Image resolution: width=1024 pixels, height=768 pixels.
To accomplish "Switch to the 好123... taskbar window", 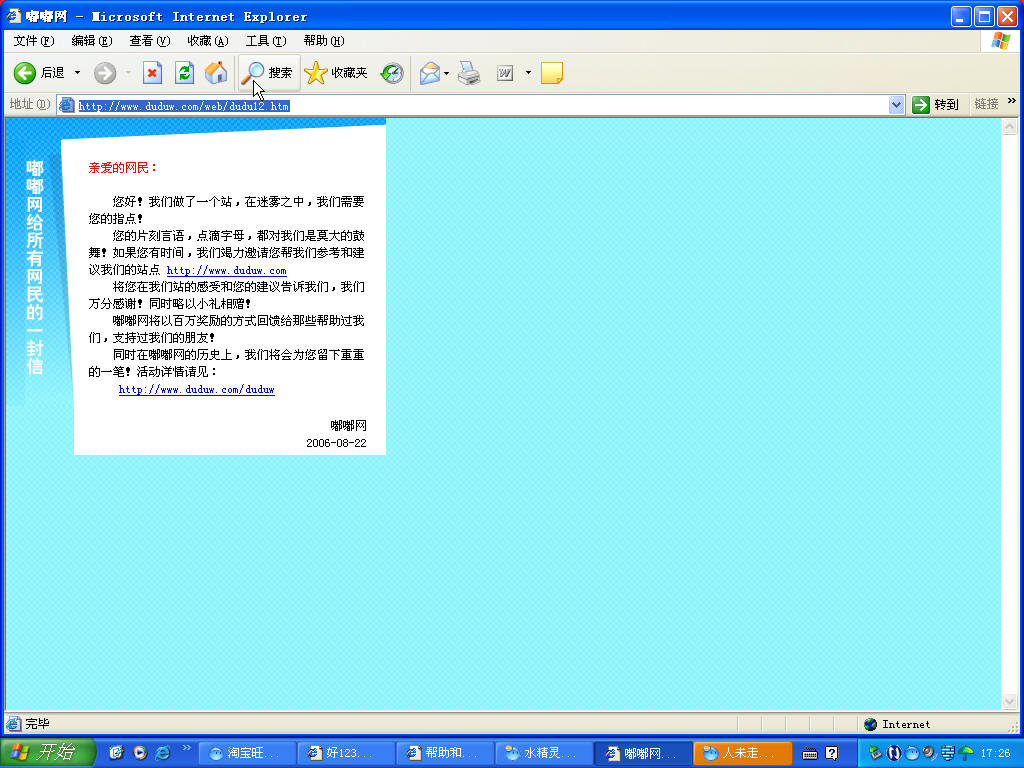I will pos(346,753).
